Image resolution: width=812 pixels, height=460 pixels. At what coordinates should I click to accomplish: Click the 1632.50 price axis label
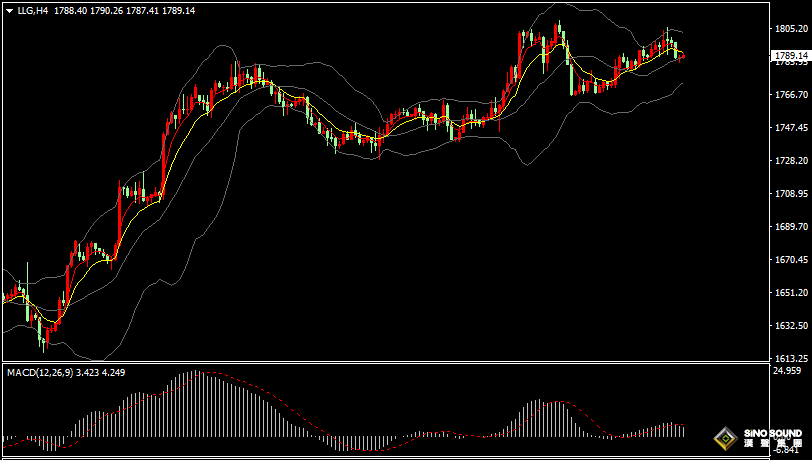(x=790, y=326)
